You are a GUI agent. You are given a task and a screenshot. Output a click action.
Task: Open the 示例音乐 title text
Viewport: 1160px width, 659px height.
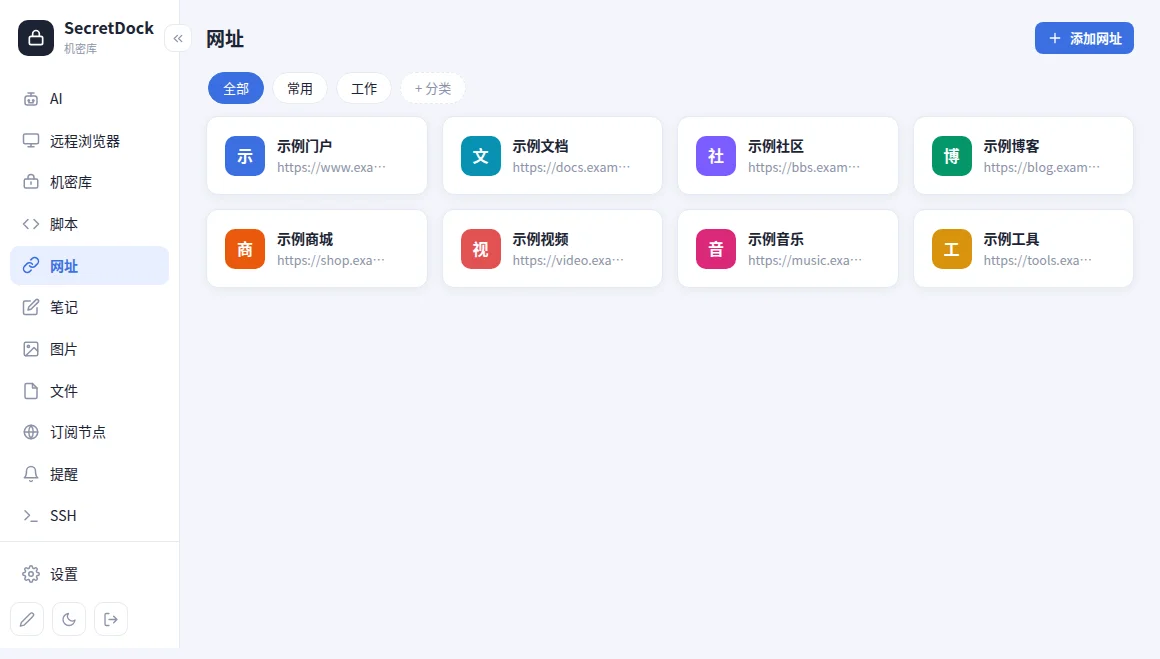click(x=776, y=239)
